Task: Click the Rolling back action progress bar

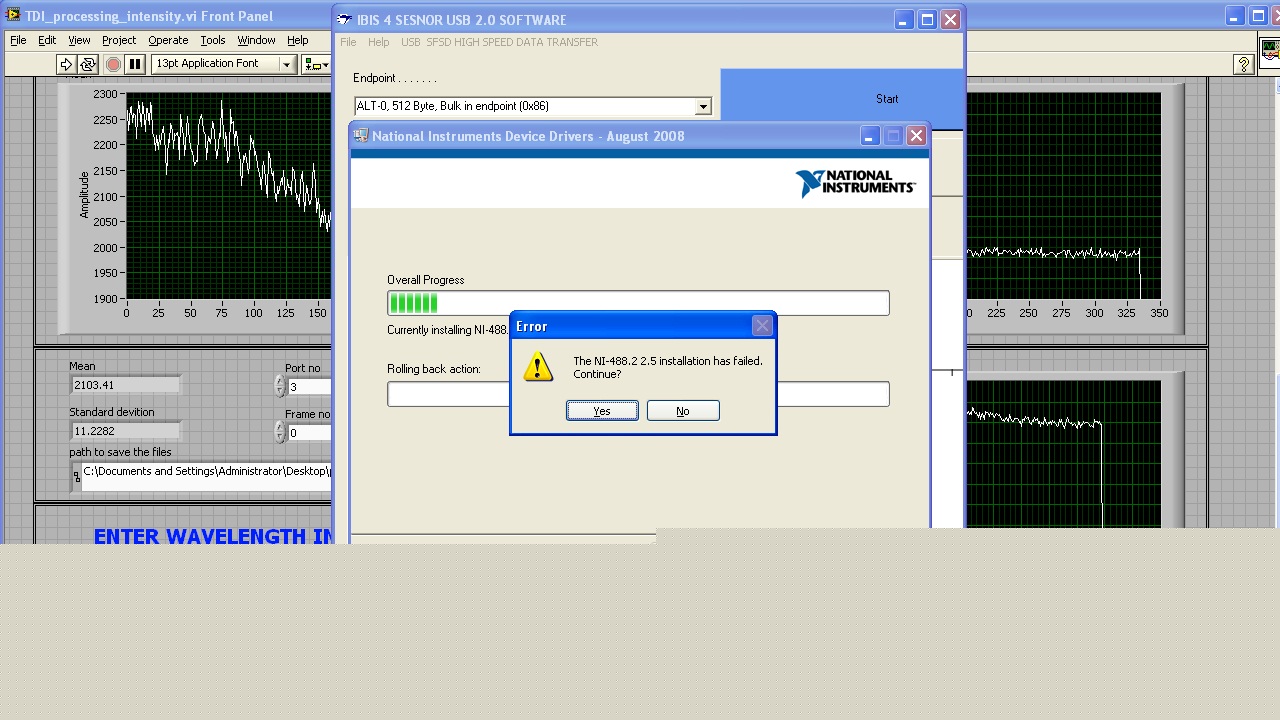Action: tap(638, 394)
